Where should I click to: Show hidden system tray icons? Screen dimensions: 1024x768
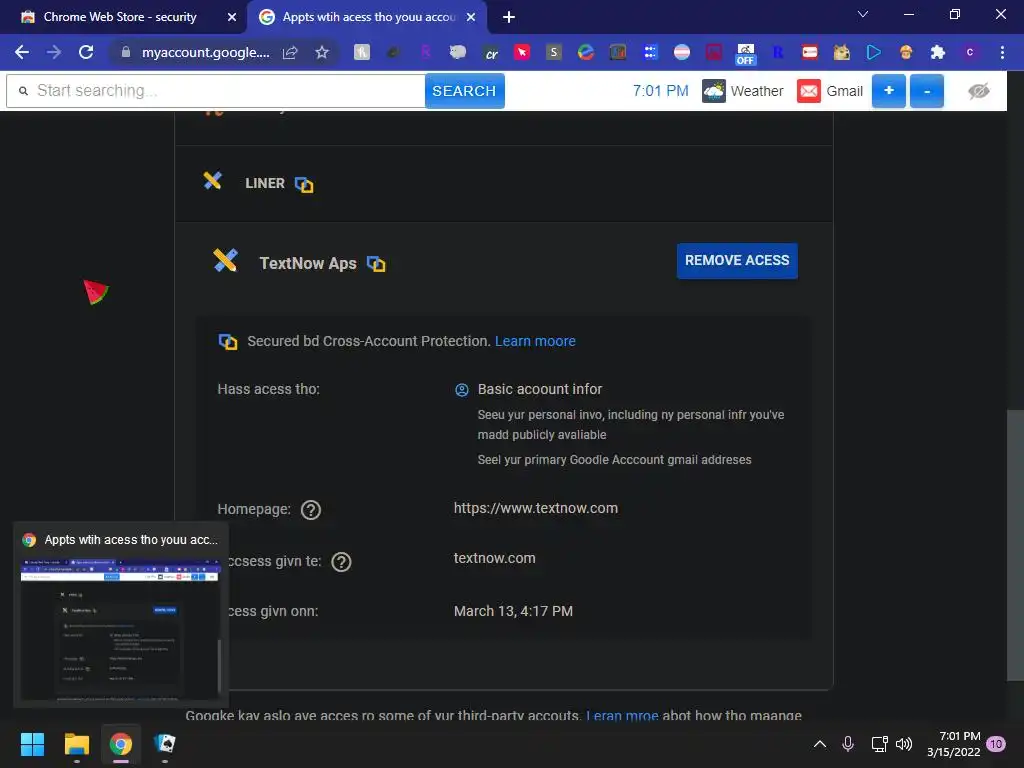point(820,744)
